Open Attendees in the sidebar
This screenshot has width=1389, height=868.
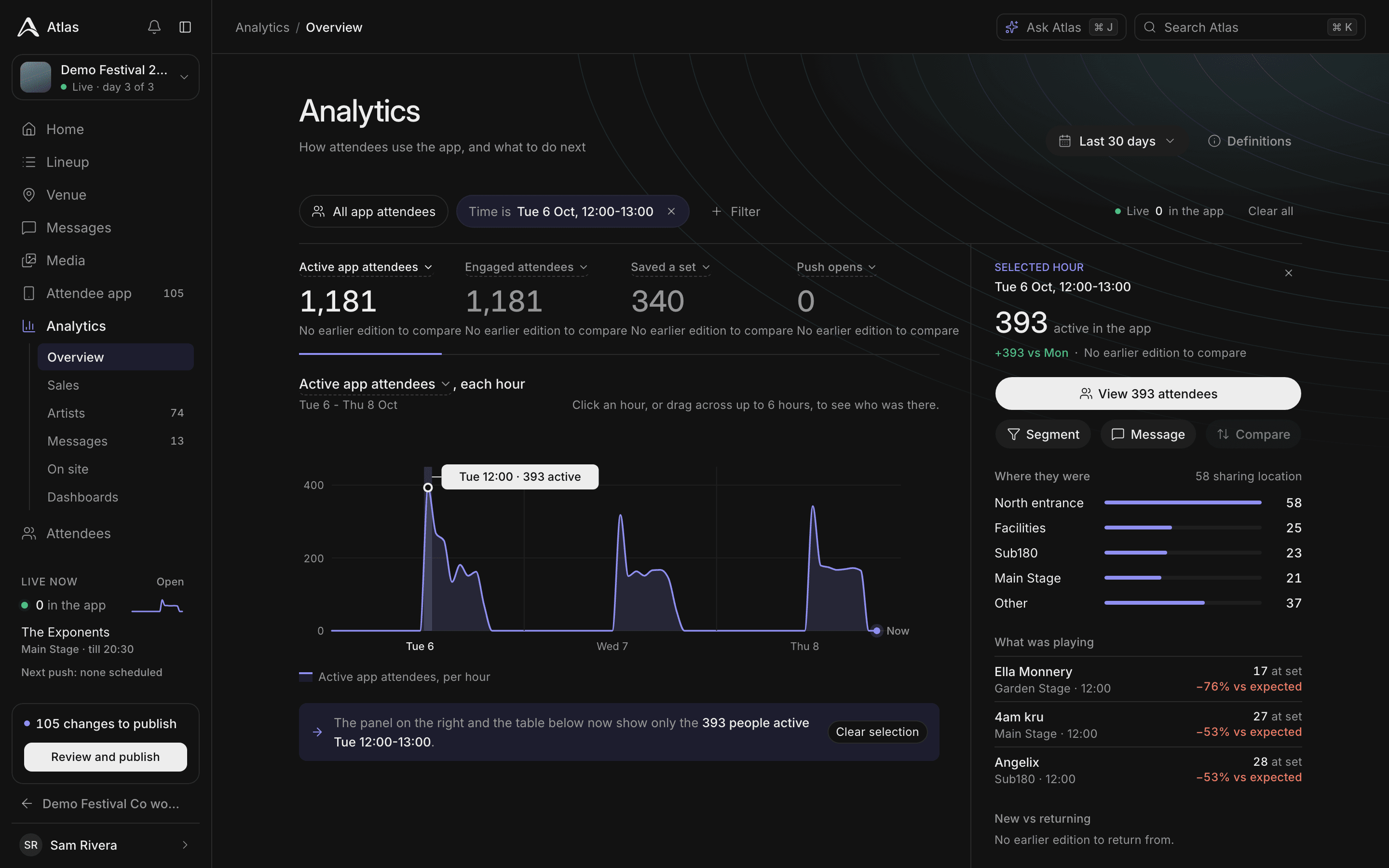(106, 533)
